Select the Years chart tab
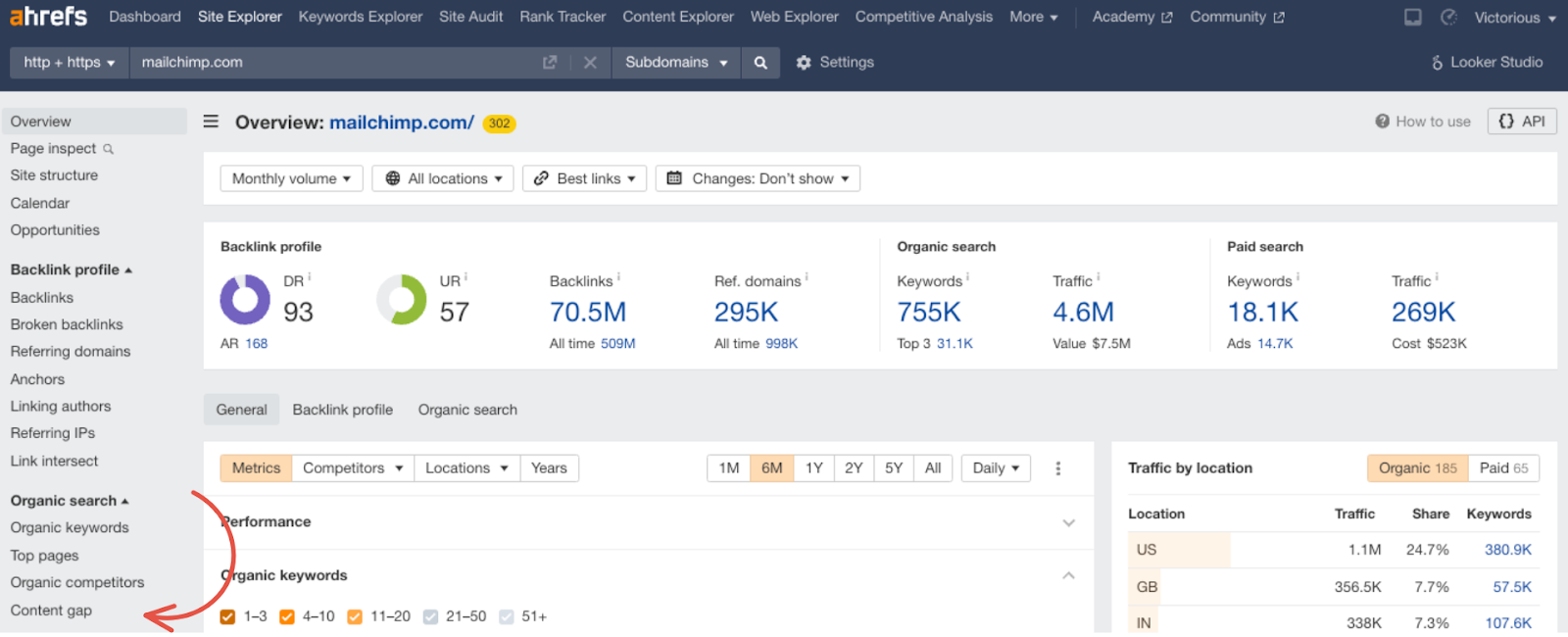Screen dimensions: 1568x637 (549, 468)
